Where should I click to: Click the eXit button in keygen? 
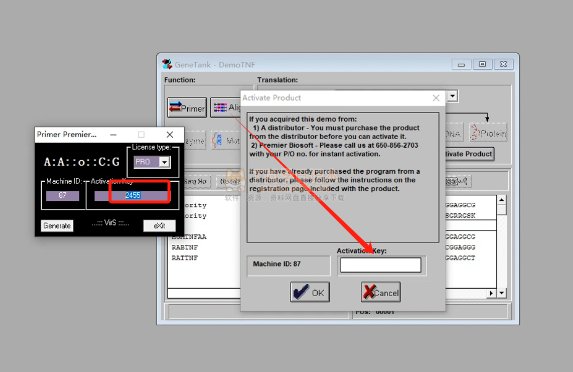coord(159,226)
